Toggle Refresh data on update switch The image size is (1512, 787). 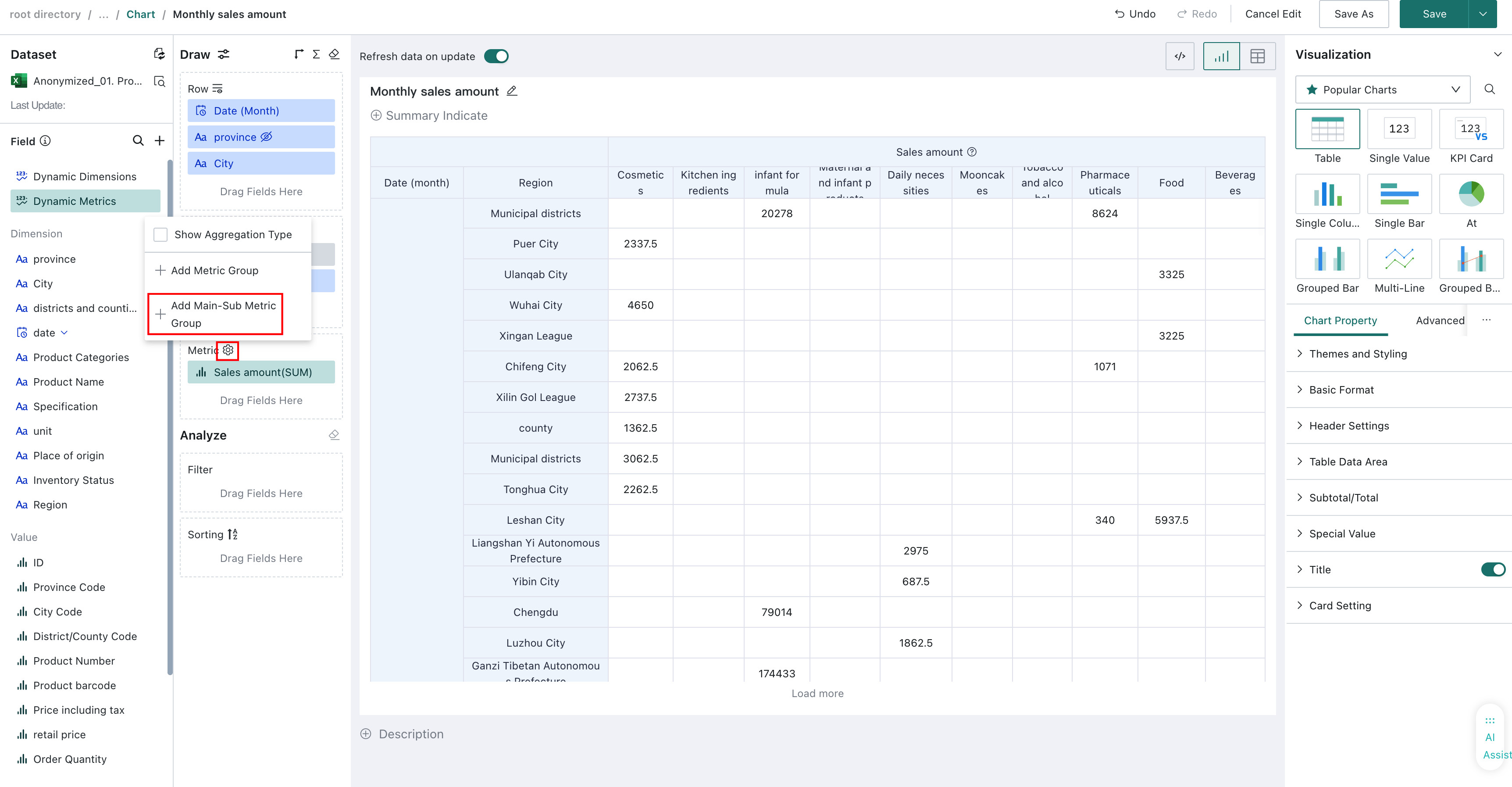pos(496,57)
